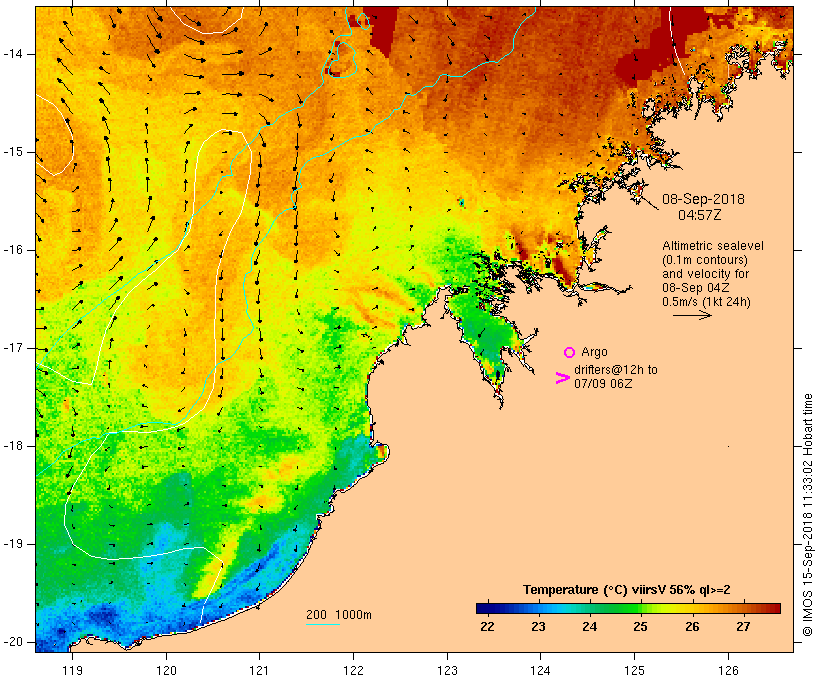Click the colorbar value '25'
Viewport: 820px width, 680px height.
point(641,627)
